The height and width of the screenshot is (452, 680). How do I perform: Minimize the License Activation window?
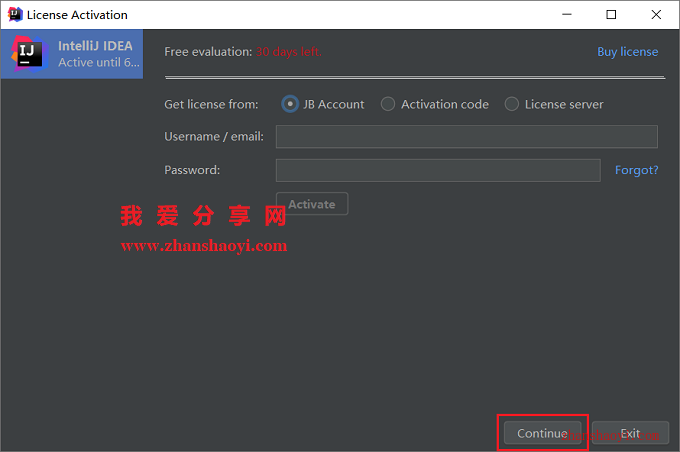pos(567,14)
